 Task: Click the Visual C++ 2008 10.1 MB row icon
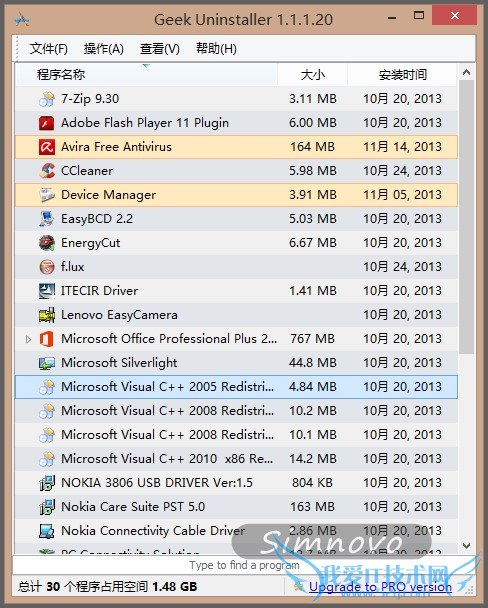coord(47,435)
